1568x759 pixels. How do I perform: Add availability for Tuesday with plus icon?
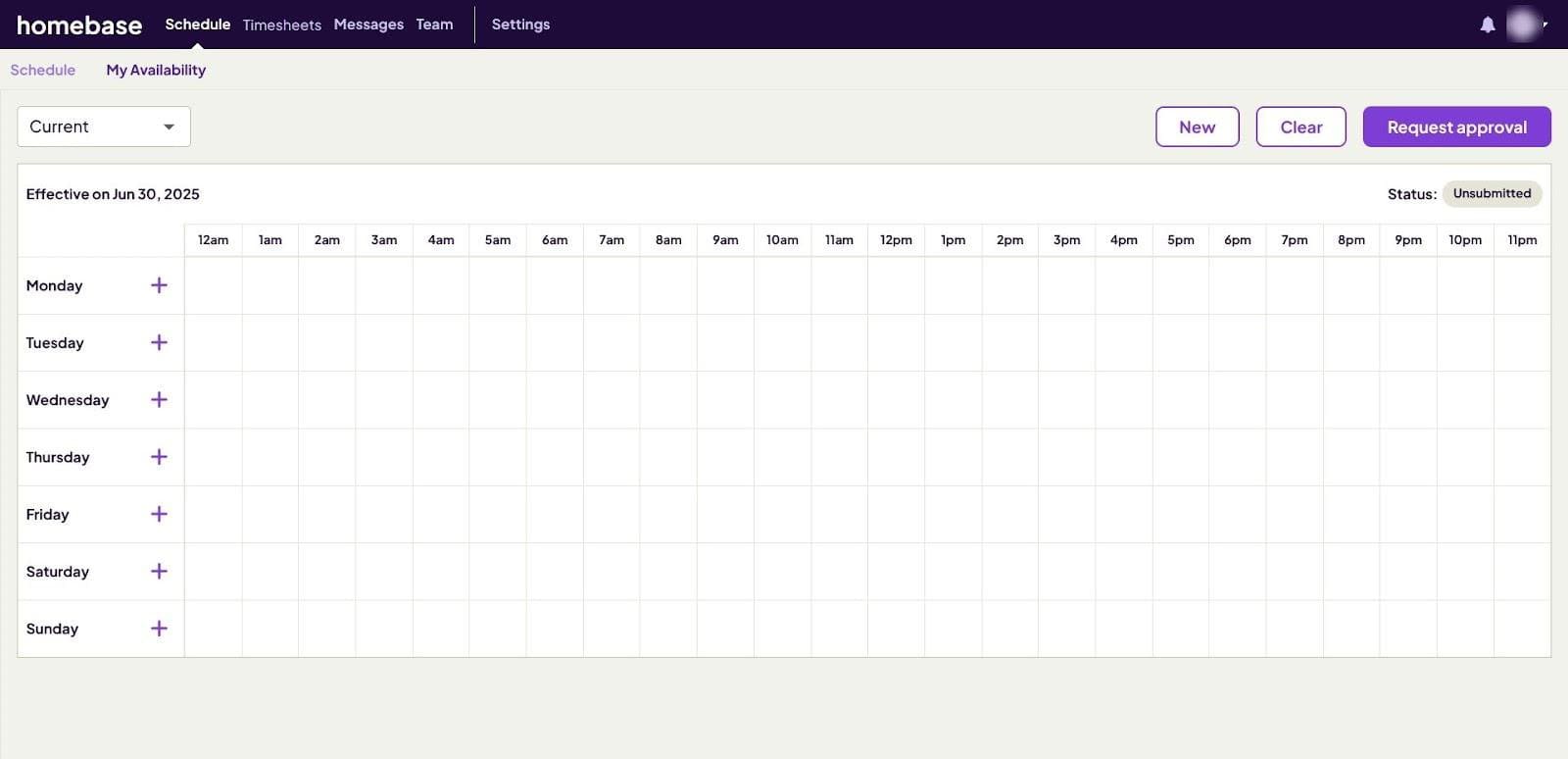(x=159, y=342)
